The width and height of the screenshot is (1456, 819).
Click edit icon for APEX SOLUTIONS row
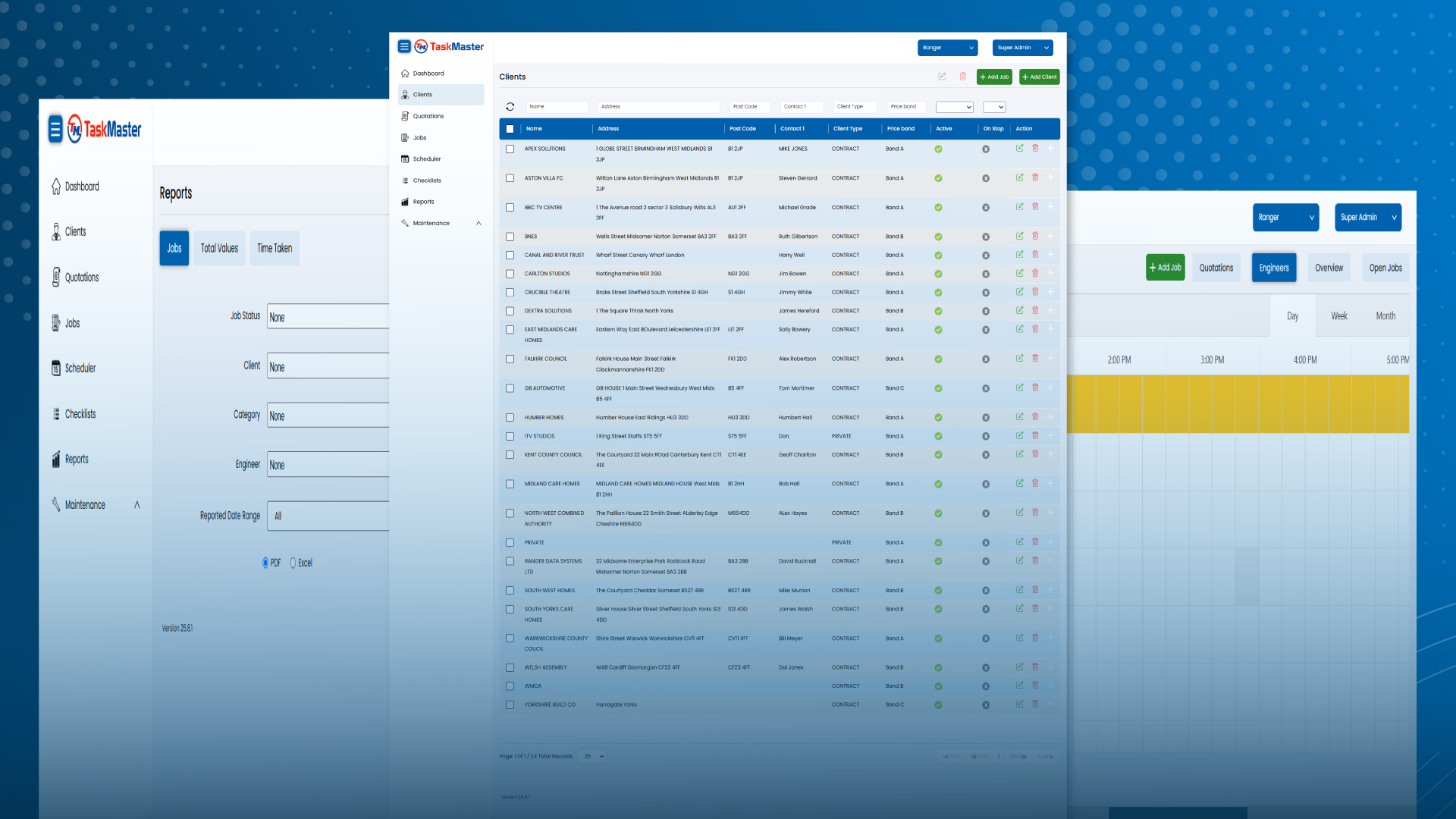1019,148
